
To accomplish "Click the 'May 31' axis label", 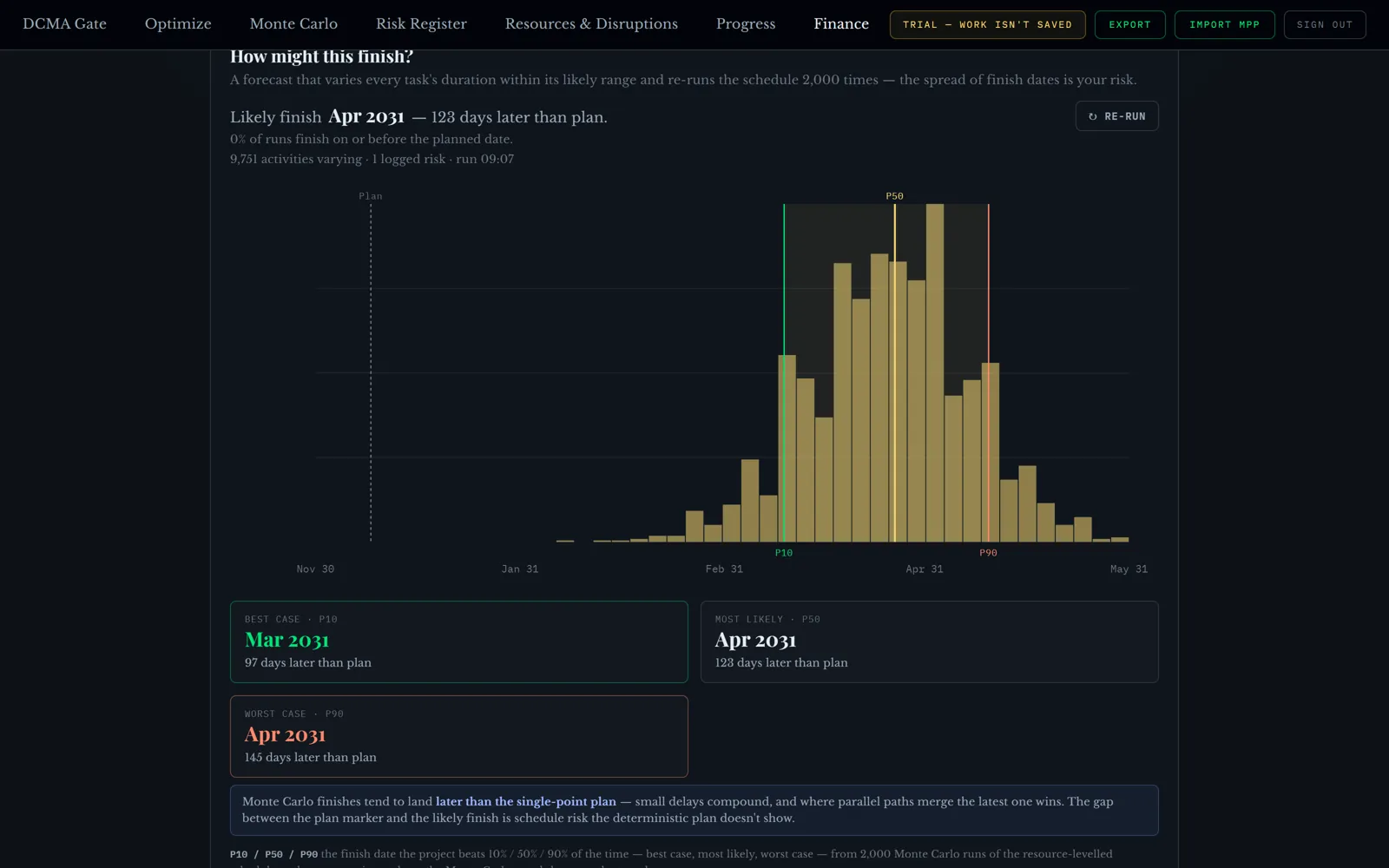I will (1129, 569).
